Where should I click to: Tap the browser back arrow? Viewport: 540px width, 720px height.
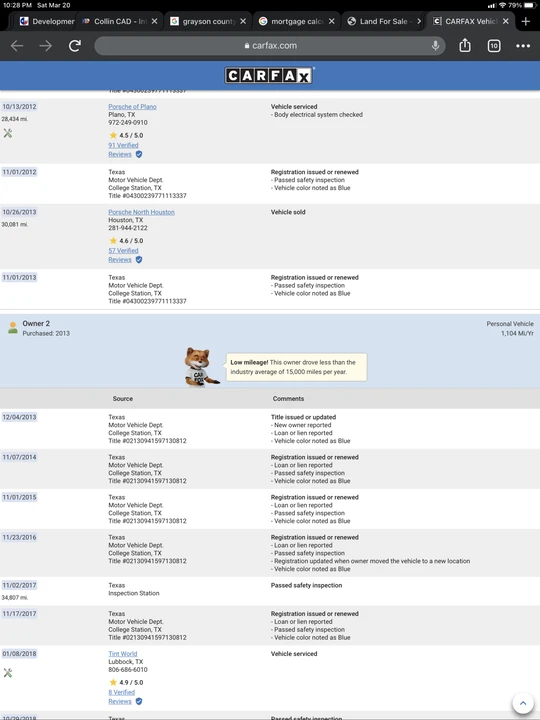[17, 45]
